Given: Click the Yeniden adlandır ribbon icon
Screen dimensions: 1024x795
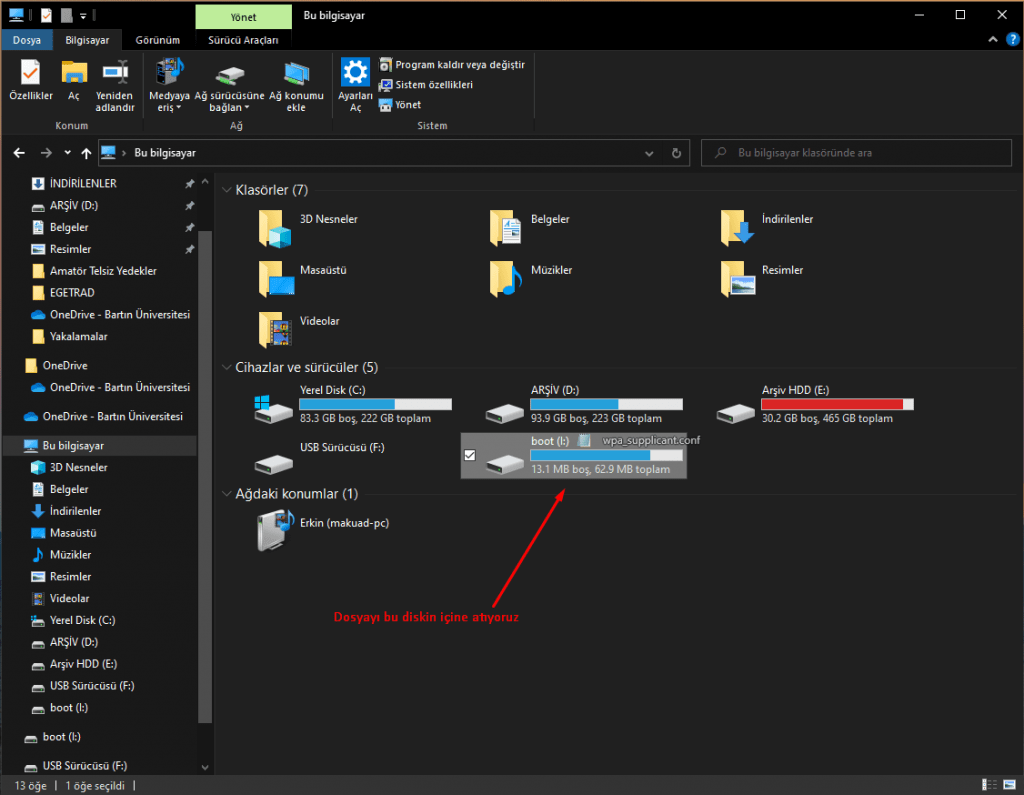Looking at the screenshot, I should 115,78.
